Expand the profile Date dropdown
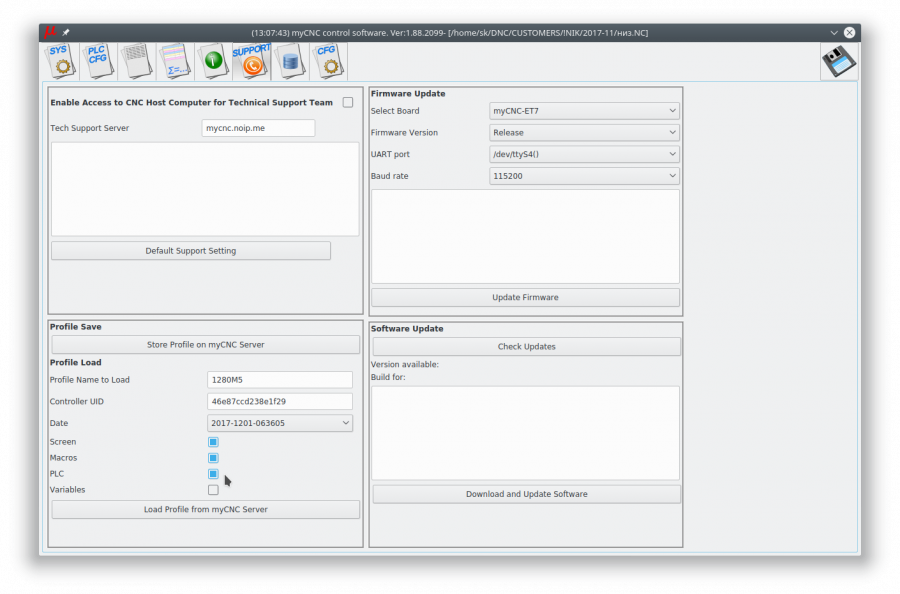This screenshot has height=594, width=900. (x=280, y=423)
